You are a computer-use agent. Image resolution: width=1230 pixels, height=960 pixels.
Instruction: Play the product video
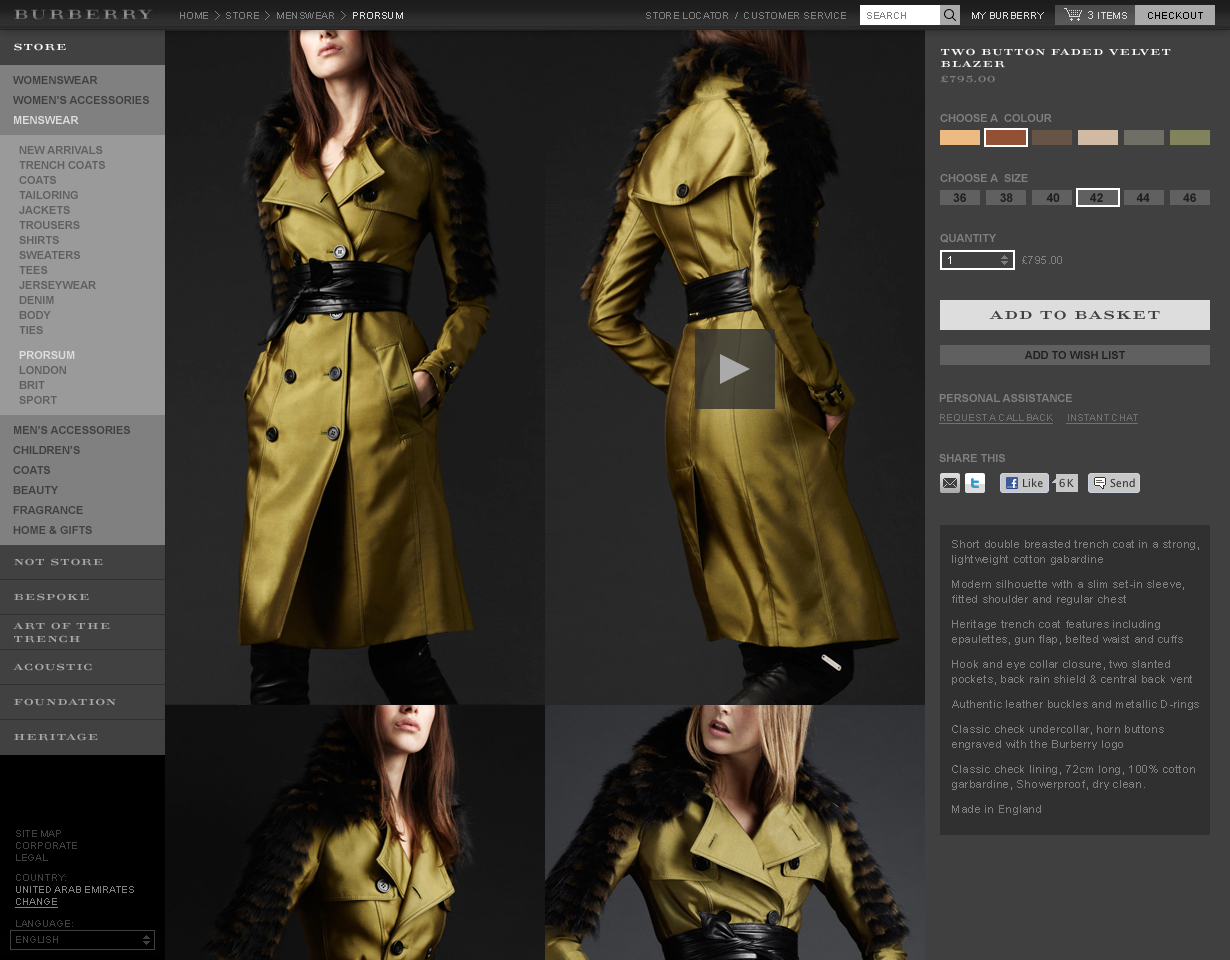coord(735,369)
